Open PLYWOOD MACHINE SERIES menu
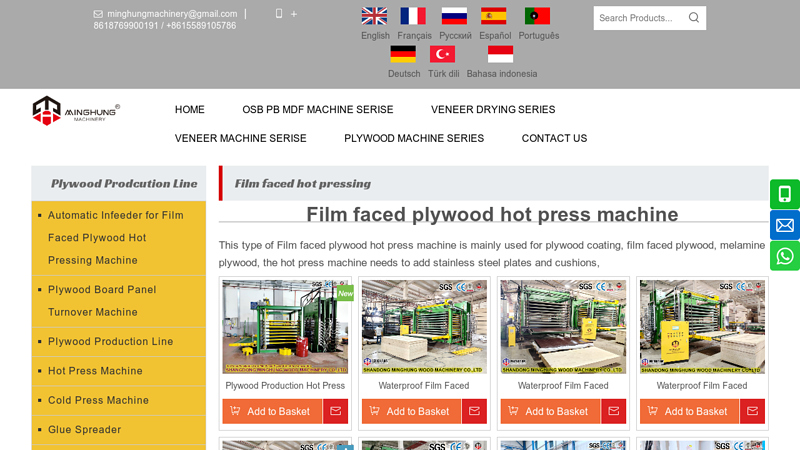 click(414, 138)
